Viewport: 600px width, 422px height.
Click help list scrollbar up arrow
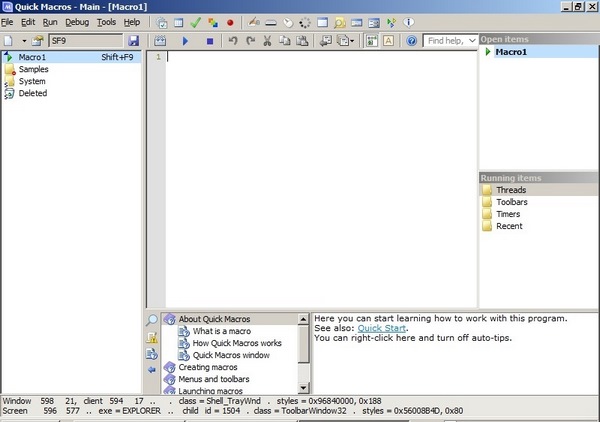[303, 319]
